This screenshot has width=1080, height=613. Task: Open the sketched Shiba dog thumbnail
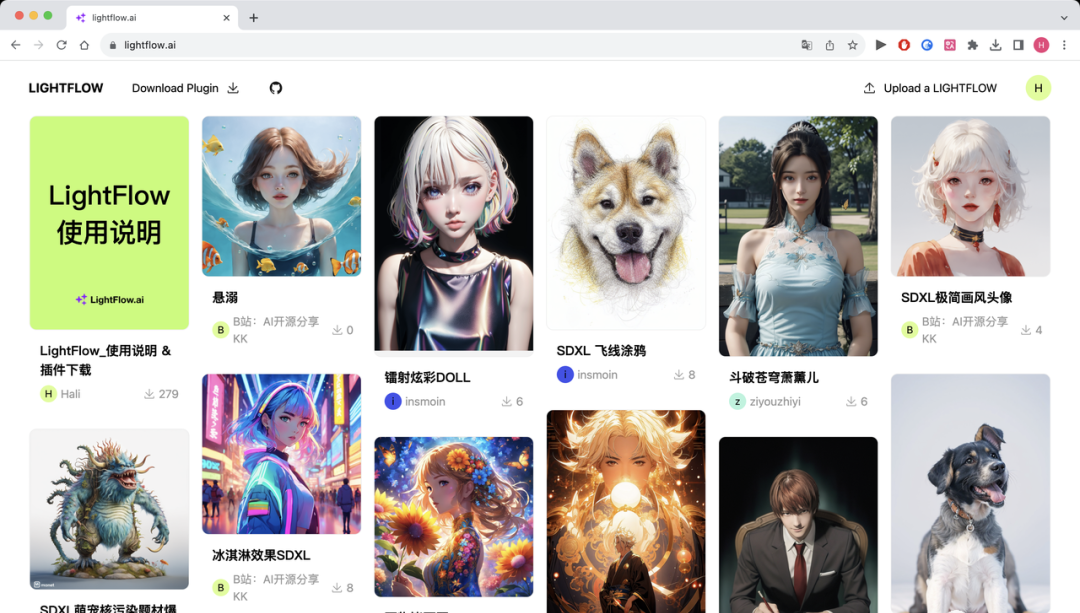point(626,222)
